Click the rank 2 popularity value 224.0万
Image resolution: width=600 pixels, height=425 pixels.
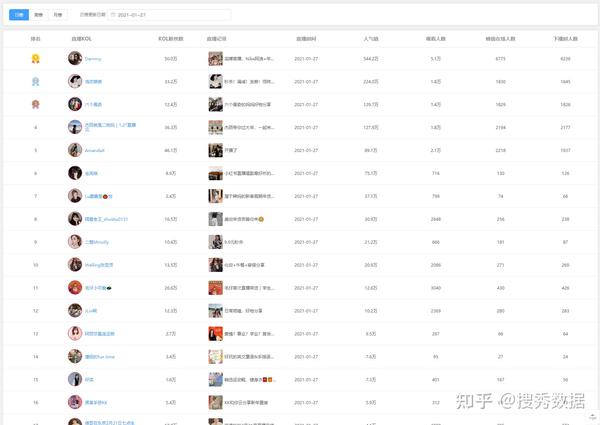370,81
